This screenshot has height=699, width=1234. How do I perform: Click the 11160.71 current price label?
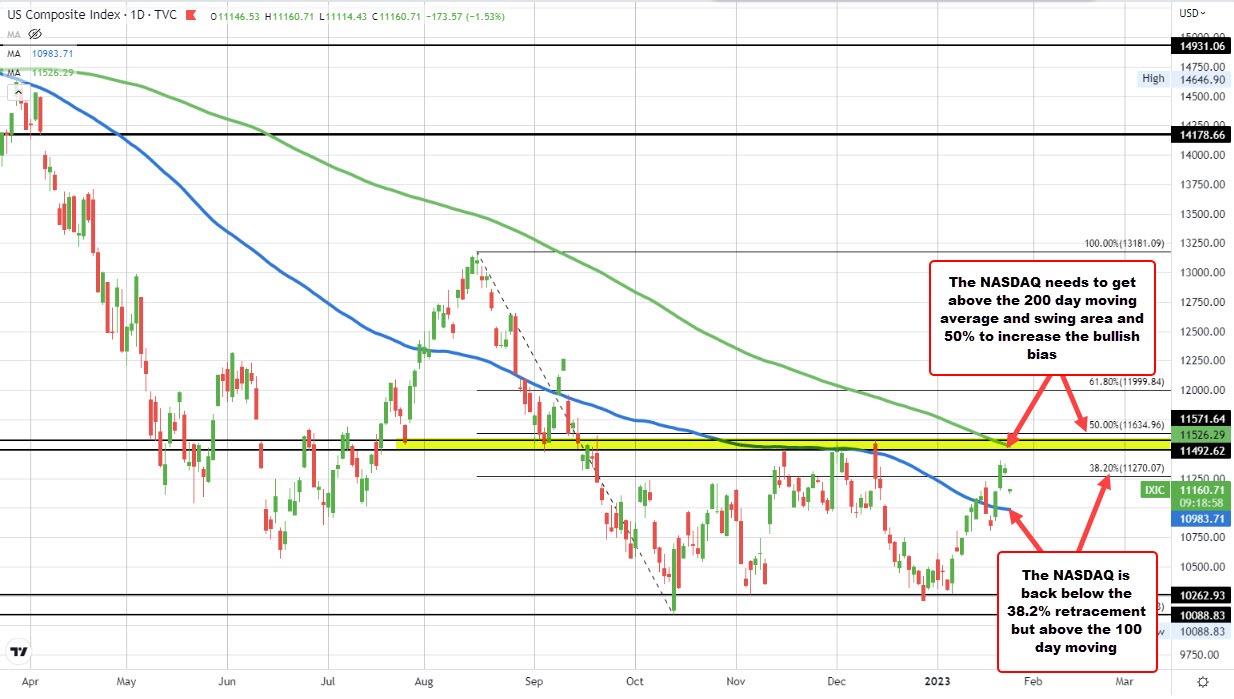[x=1201, y=490]
